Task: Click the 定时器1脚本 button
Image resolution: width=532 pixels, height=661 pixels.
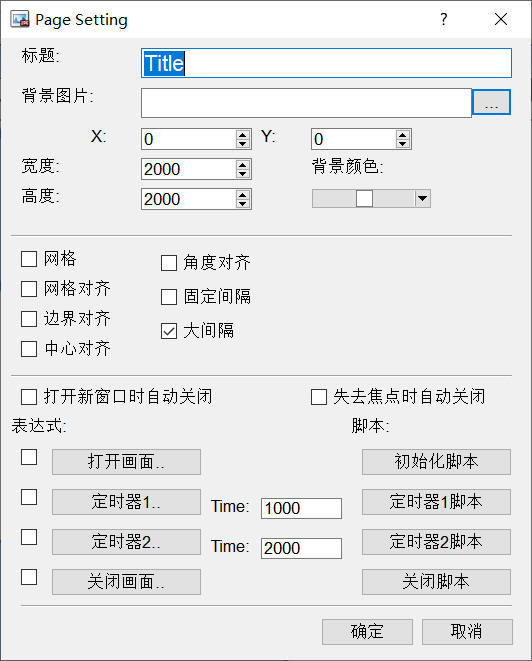Action: [x=436, y=502]
